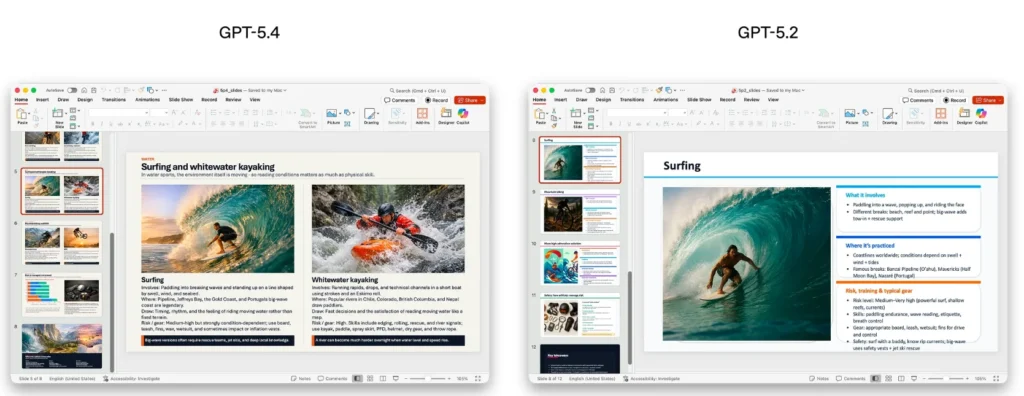Toggle Notes pane in GPT-5.4 status bar

tap(300, 378)
